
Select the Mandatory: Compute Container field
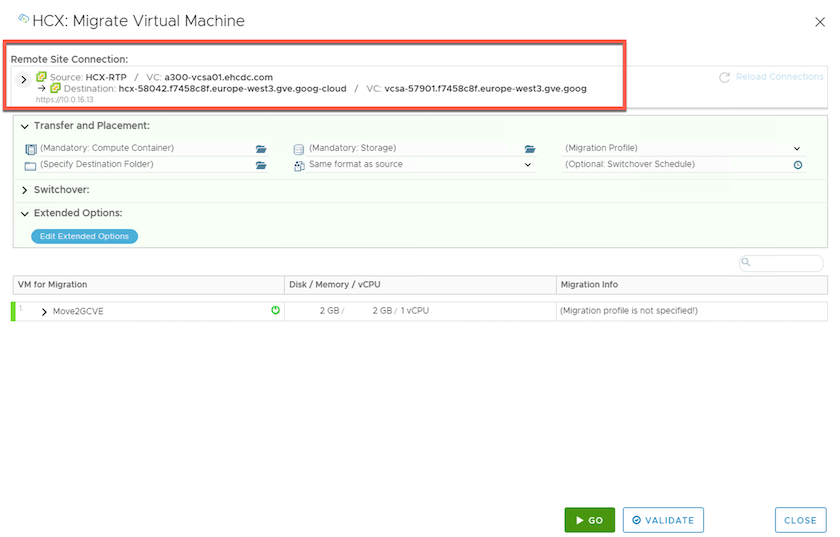coord(146,148)
